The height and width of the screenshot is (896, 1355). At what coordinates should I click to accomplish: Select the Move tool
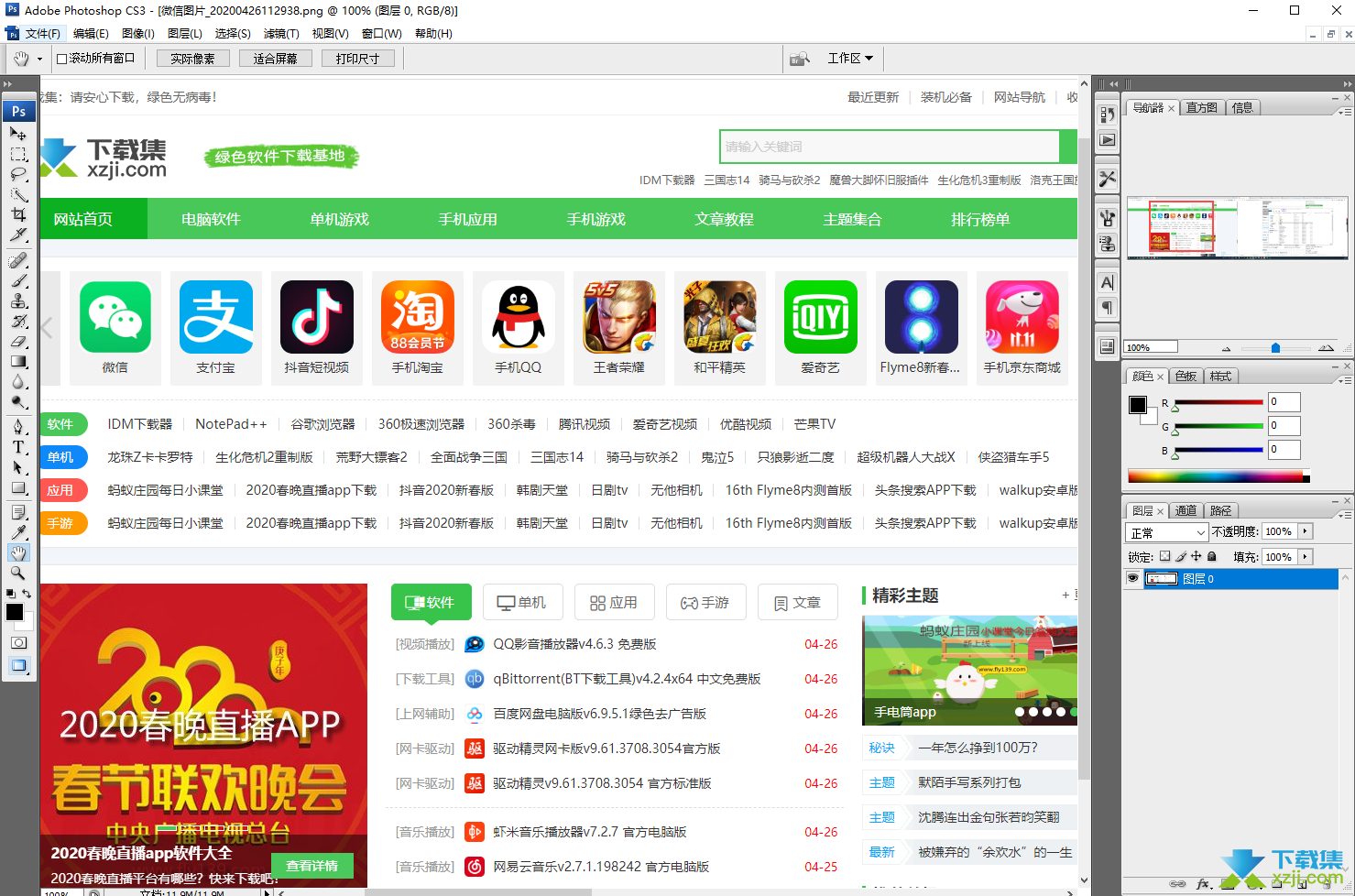18,134
